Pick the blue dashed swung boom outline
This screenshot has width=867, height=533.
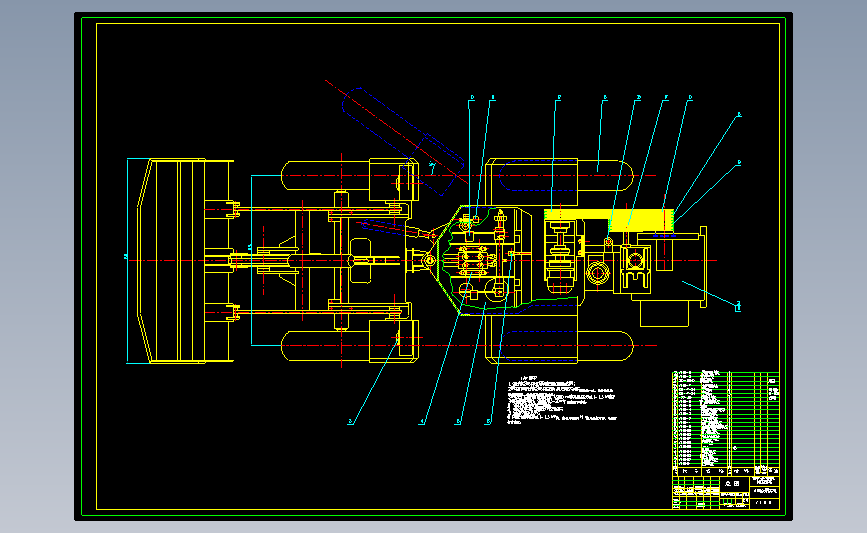pos(403,142)
